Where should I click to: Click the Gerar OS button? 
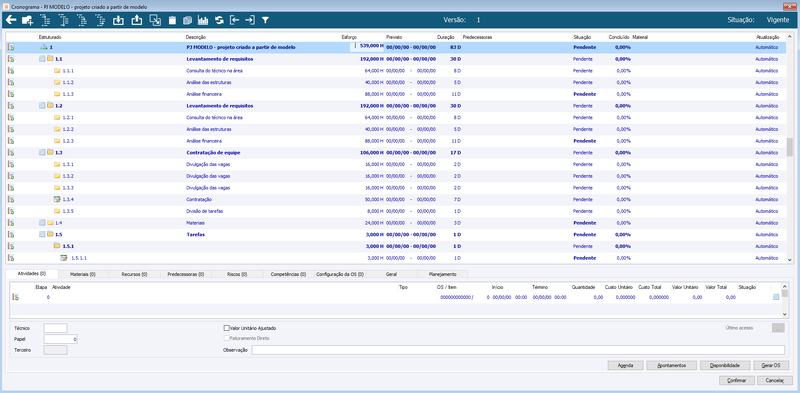pyautogui.click(x=771, y=365)
